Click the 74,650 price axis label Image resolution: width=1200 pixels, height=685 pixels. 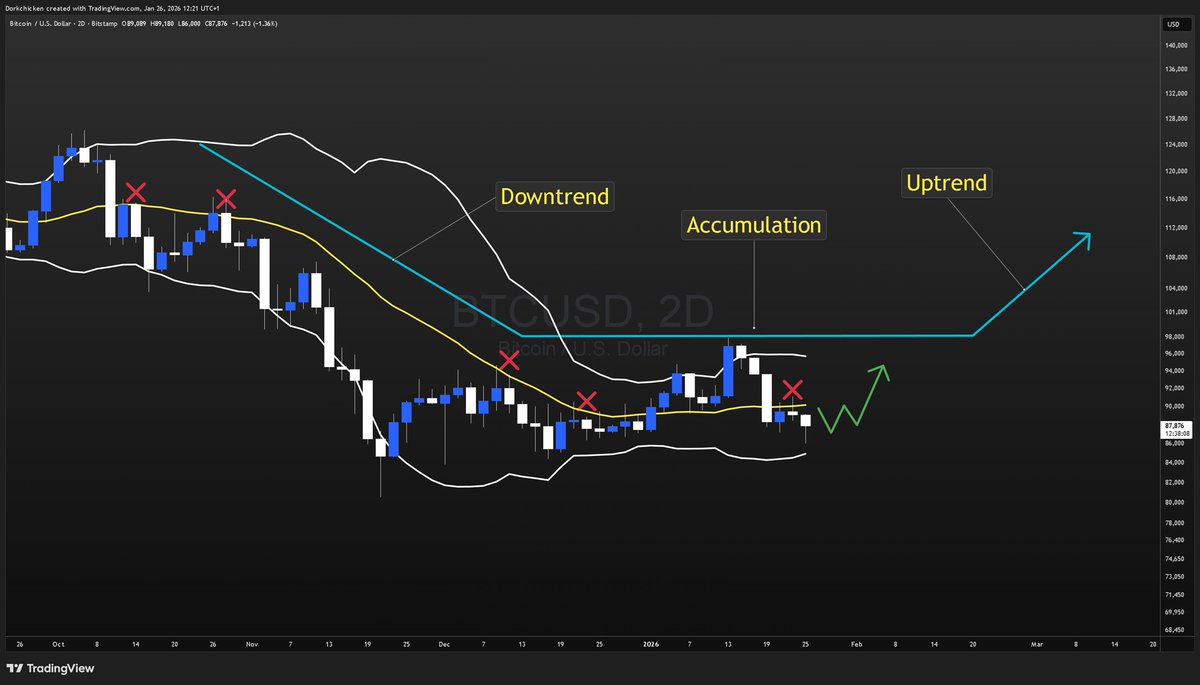pyautogui.click(x=1176, y=559)
